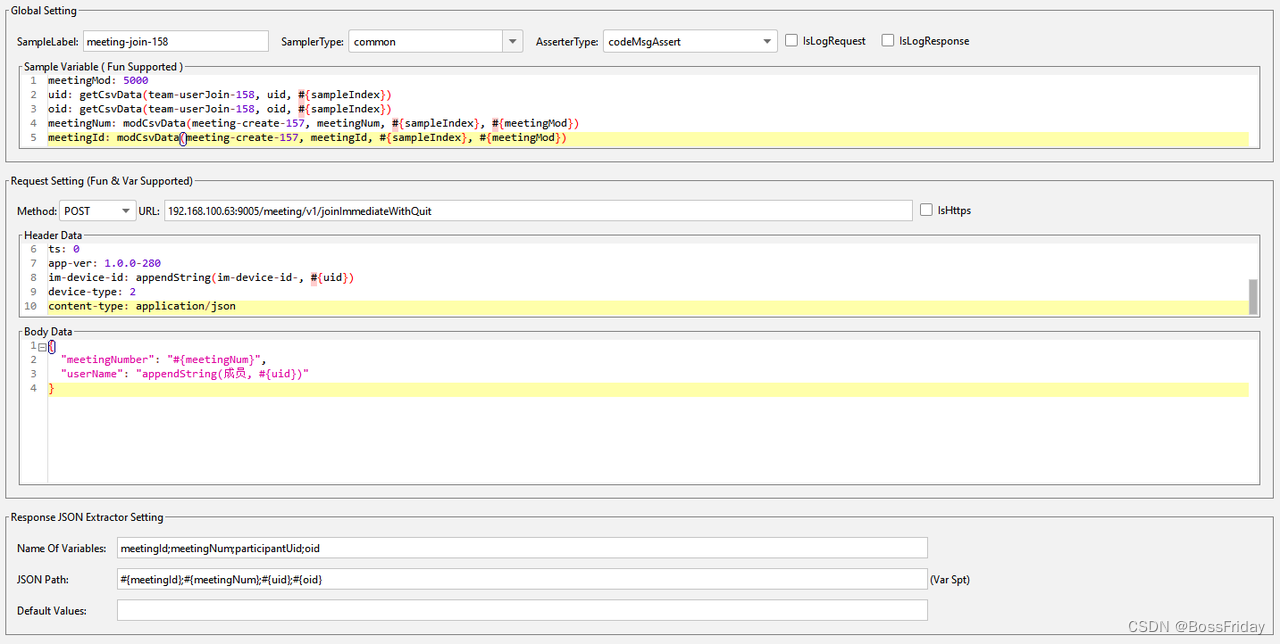Click the 'content-type: application/json' line

coord(648,306)
